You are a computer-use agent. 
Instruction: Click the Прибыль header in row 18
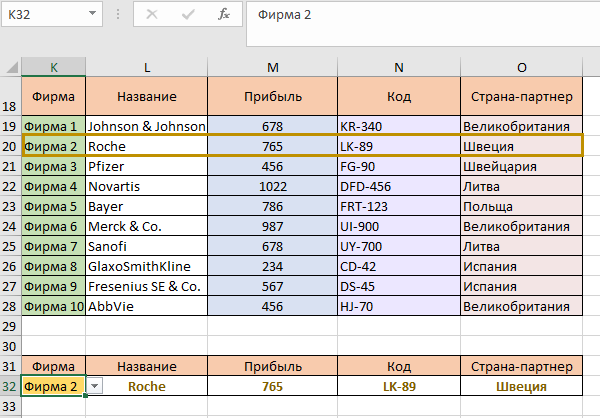coord(272,96)
